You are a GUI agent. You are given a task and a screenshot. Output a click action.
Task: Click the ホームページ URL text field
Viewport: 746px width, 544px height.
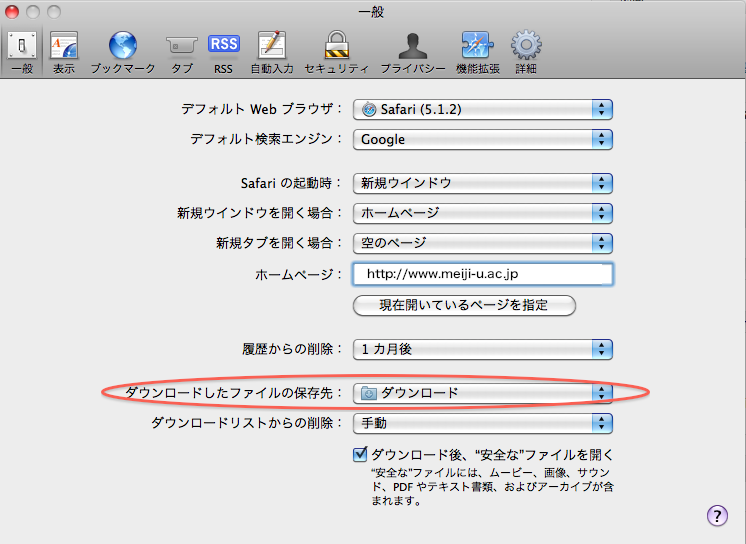tap(482, 274)
